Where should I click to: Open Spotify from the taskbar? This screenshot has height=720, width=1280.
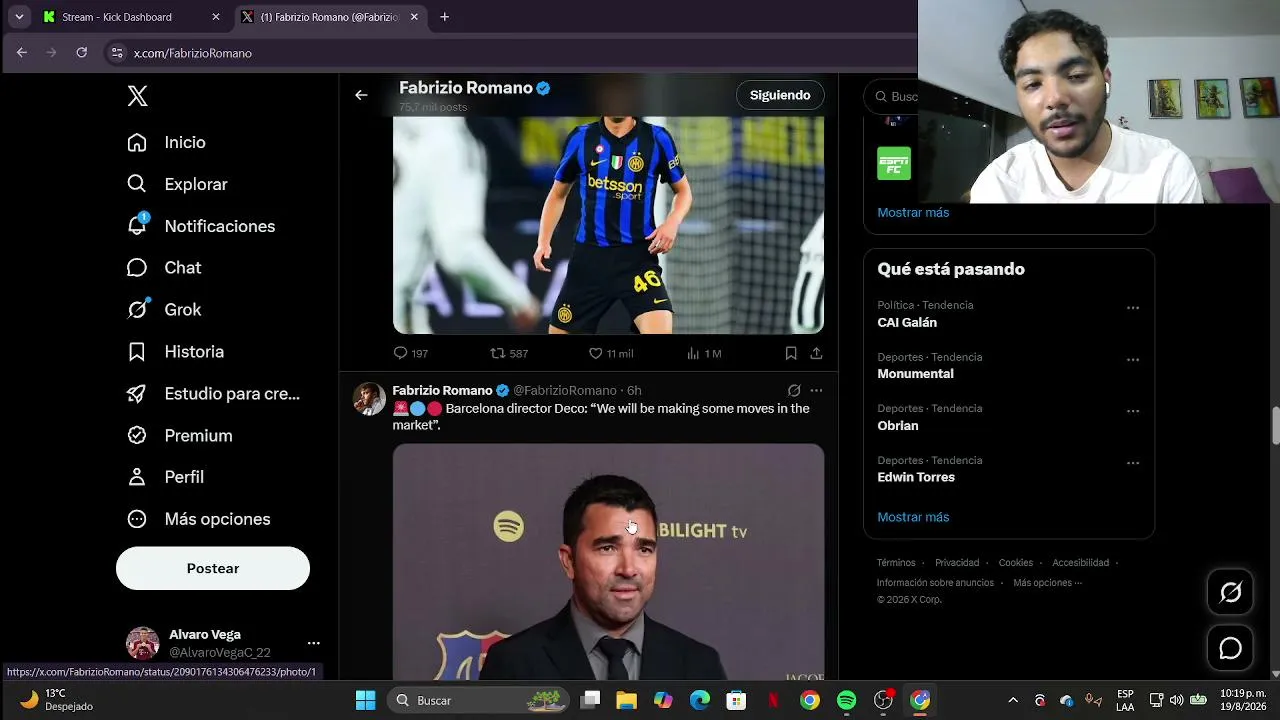[847, 700]
